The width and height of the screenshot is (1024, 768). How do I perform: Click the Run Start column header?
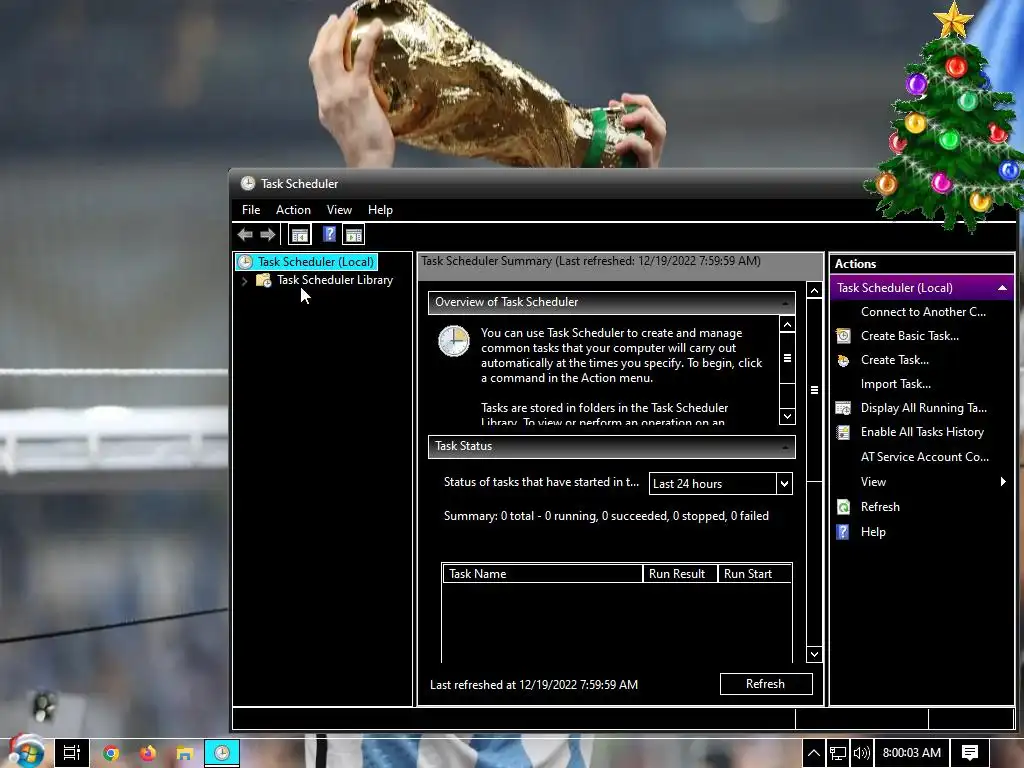pos(754,574)
